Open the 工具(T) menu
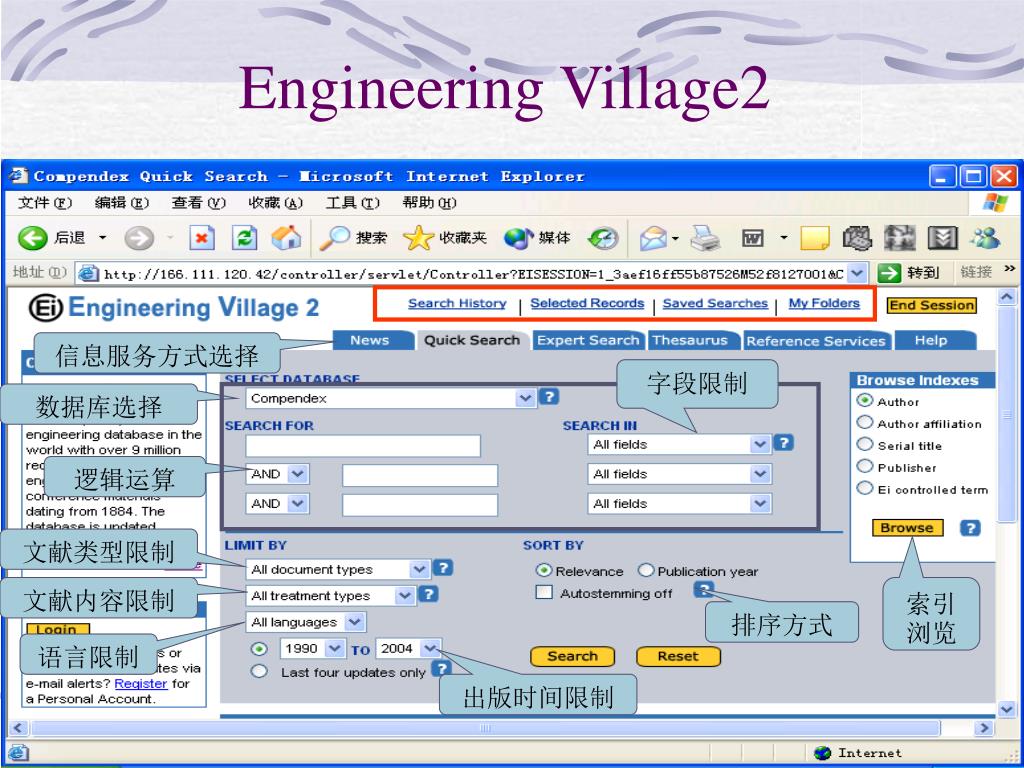Screen dimensions: 1024x768 [x=353, y=203]
